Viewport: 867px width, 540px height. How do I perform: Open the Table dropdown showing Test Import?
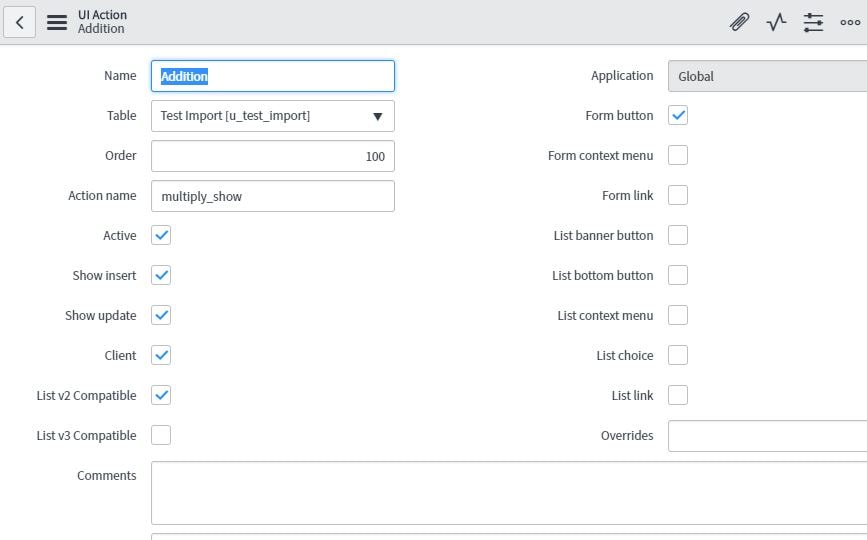point(273,116)
